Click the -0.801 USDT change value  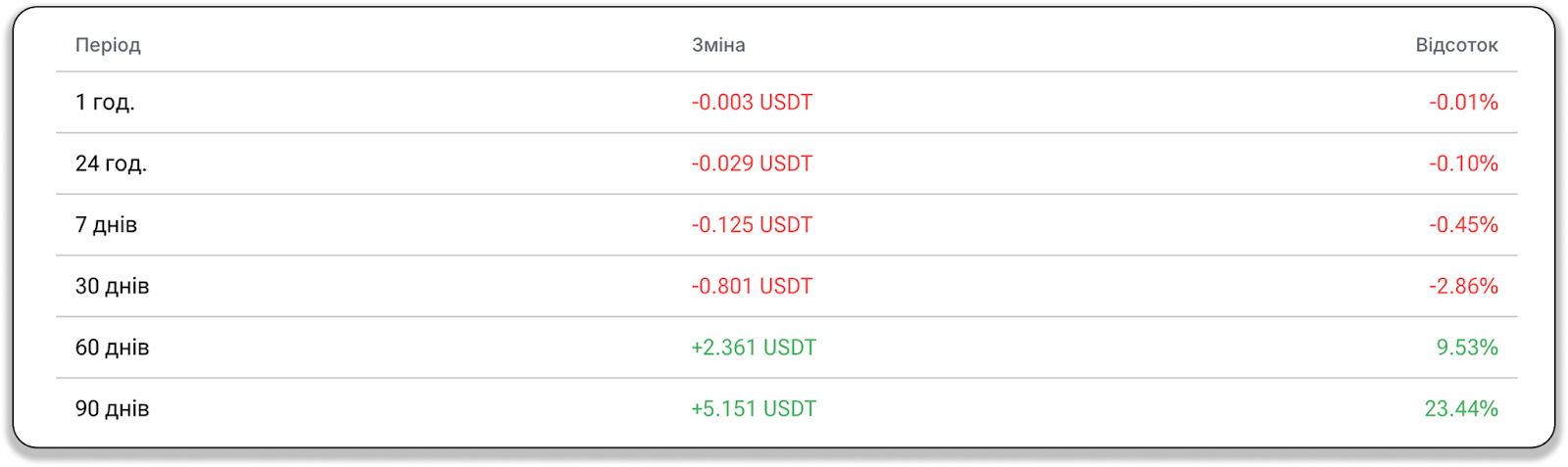coord(752,286)
